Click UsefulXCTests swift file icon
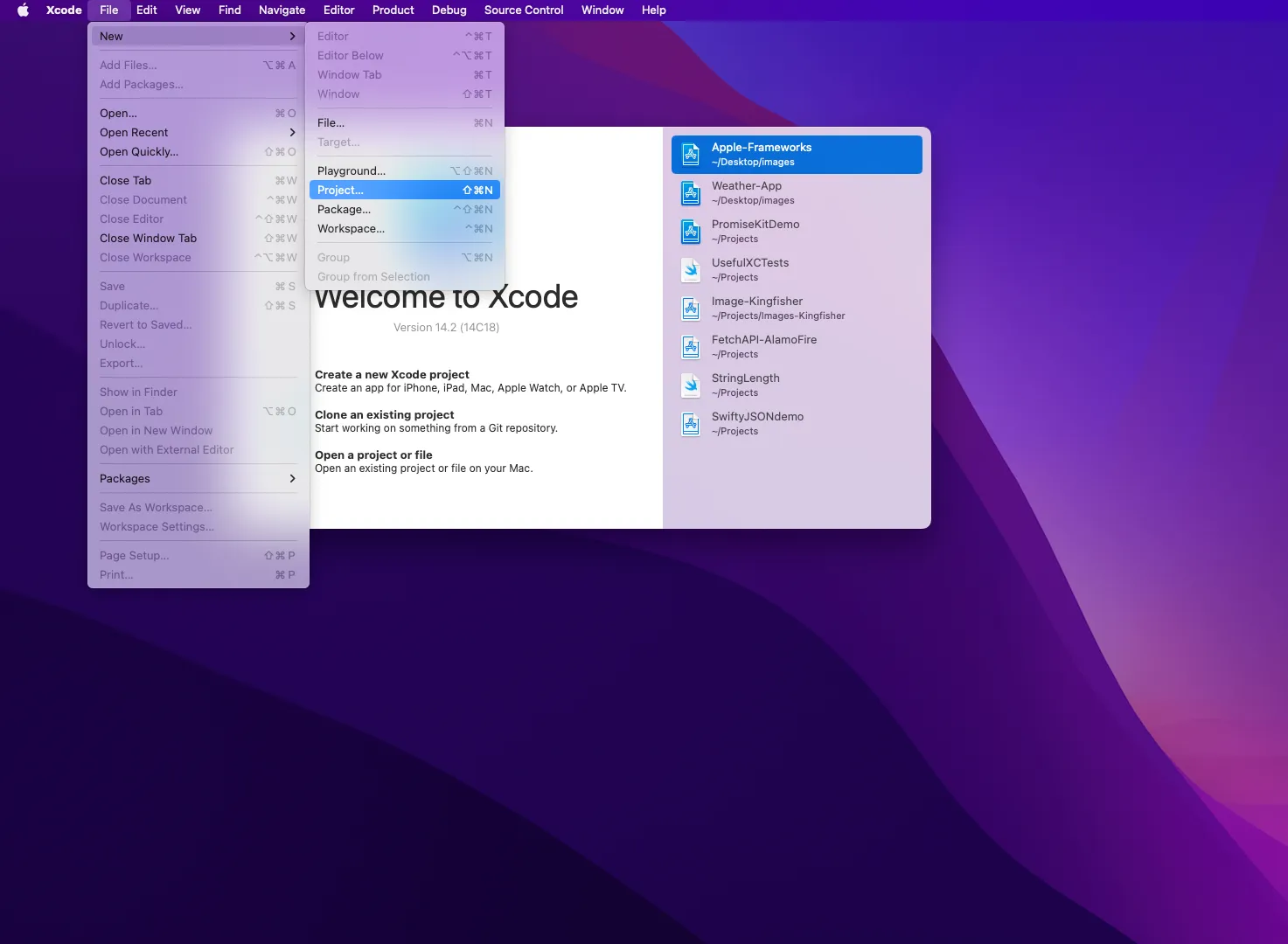 (x=691, y=270)
